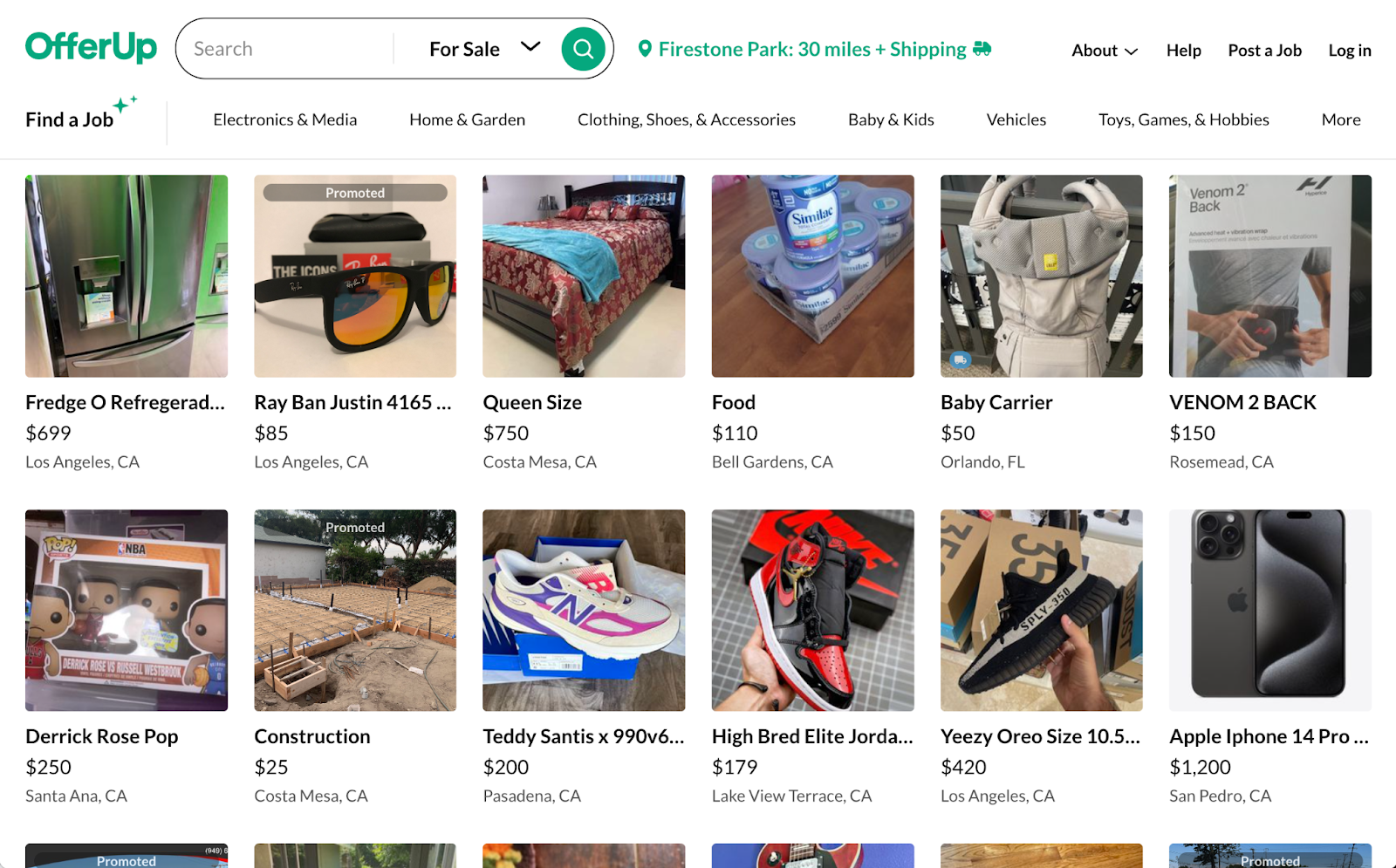Select the Vehicles category
This screenshot has width=1396, height=868.
[x=1016, y=120]
